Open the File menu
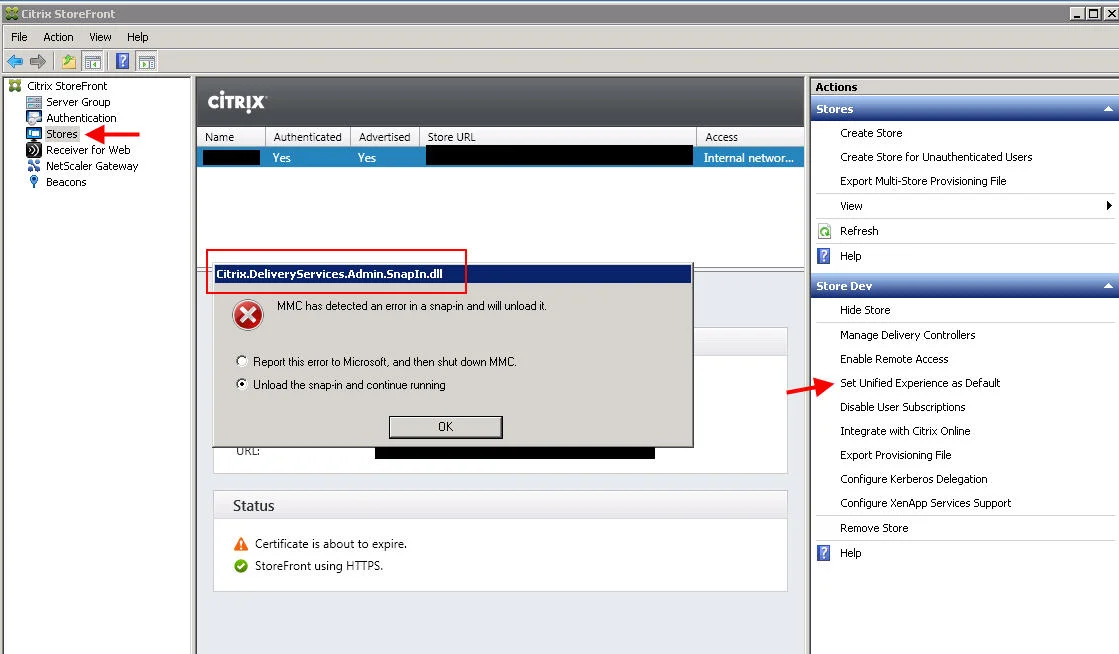 19,37
